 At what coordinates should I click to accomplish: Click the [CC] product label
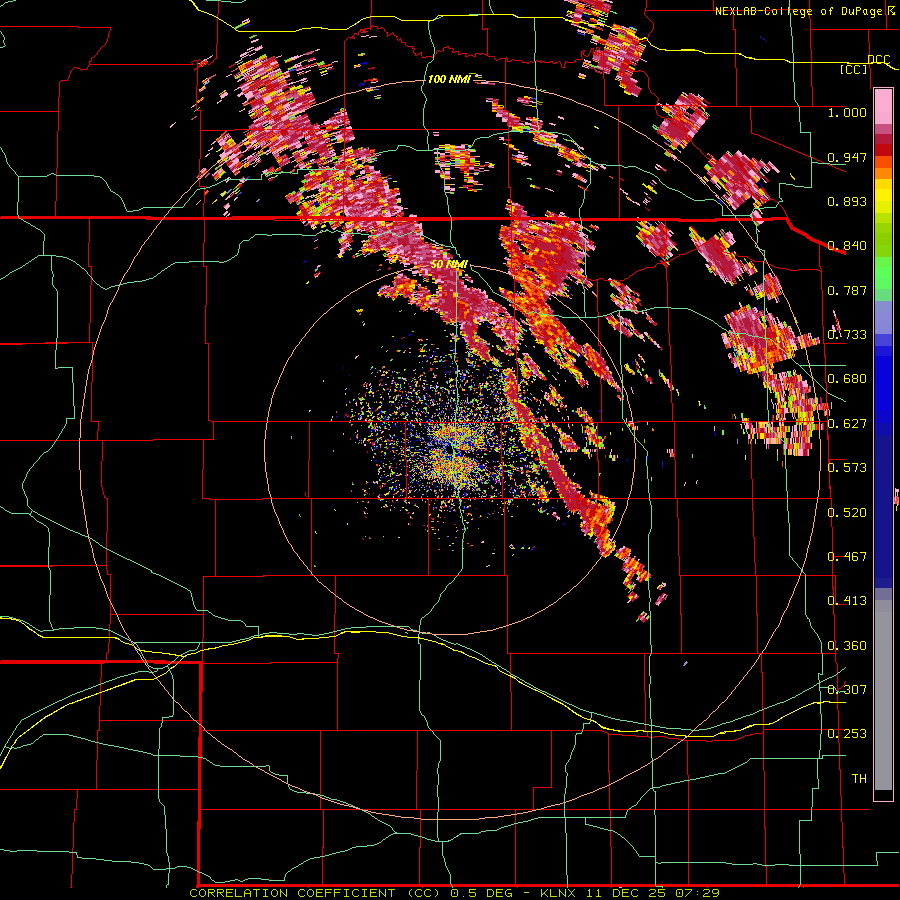point(854,69)
